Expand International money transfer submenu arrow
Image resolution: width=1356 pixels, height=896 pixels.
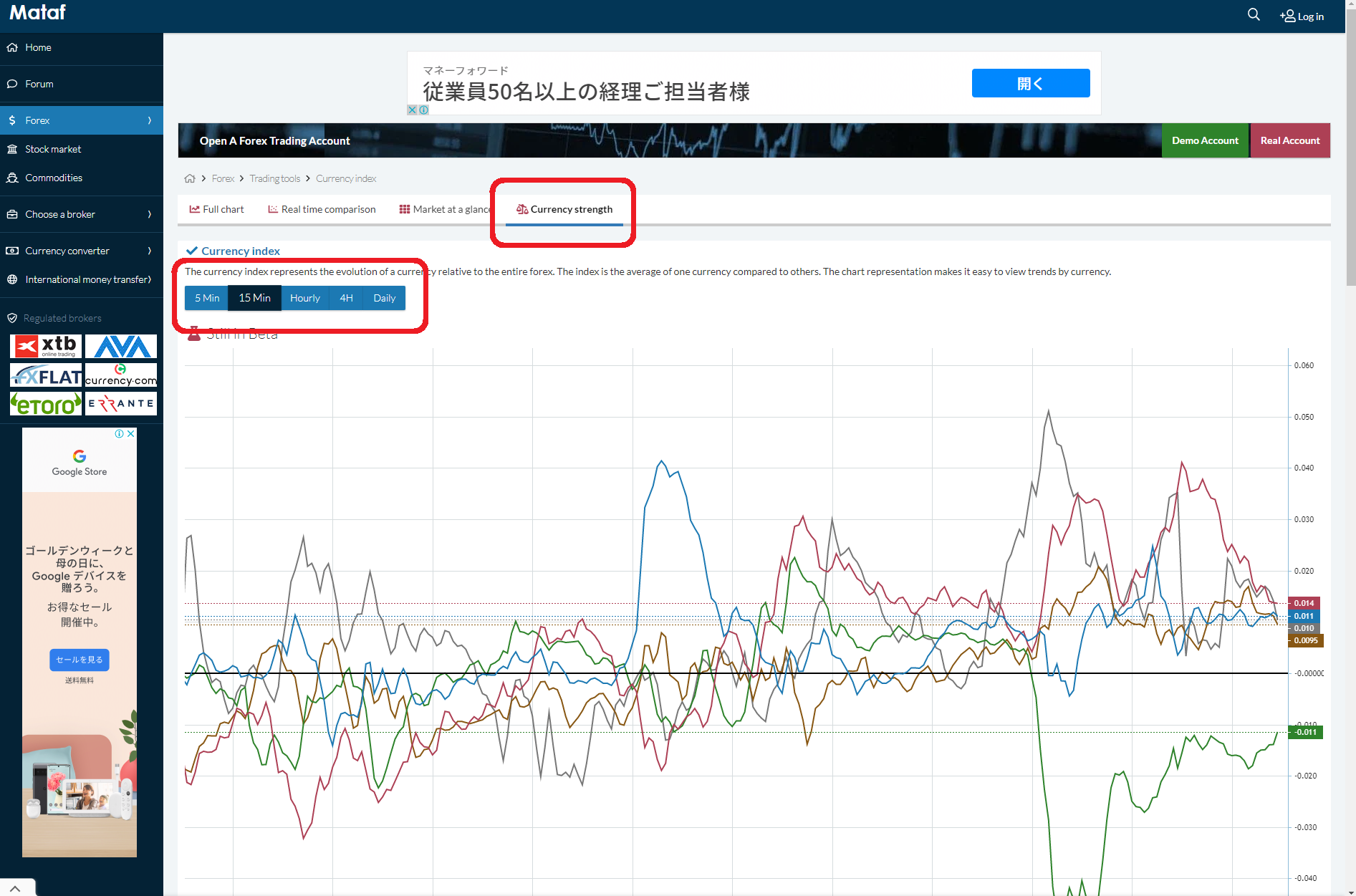[150, 279]
